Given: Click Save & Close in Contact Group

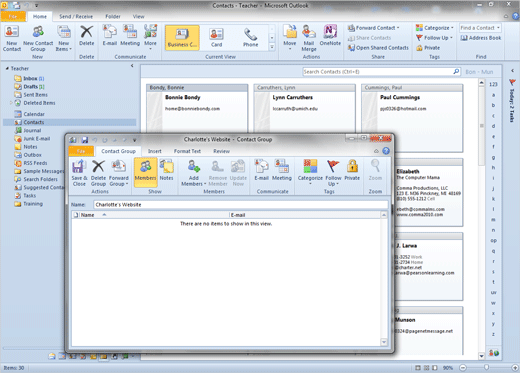Looking at the screenshot, I should [79, 173].
